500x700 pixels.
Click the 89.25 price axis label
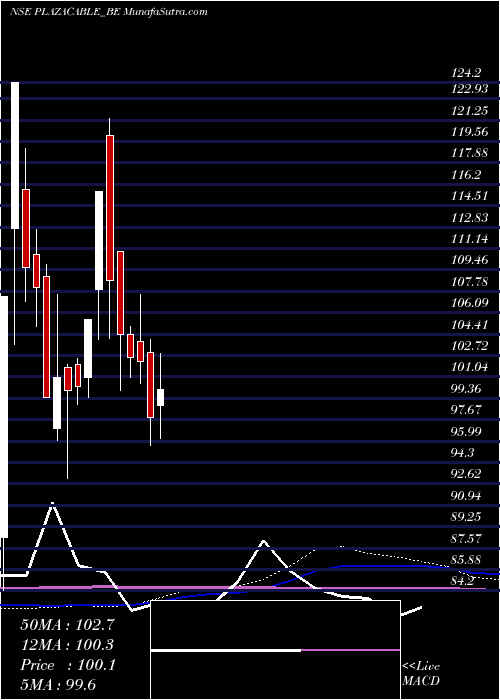(x=467, y=517)
